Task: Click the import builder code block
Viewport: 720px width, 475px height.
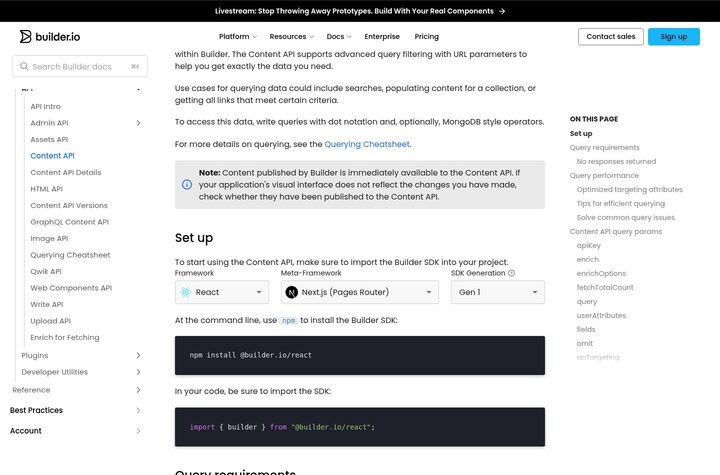Action: pyautogui.click(x=360, y=427)
